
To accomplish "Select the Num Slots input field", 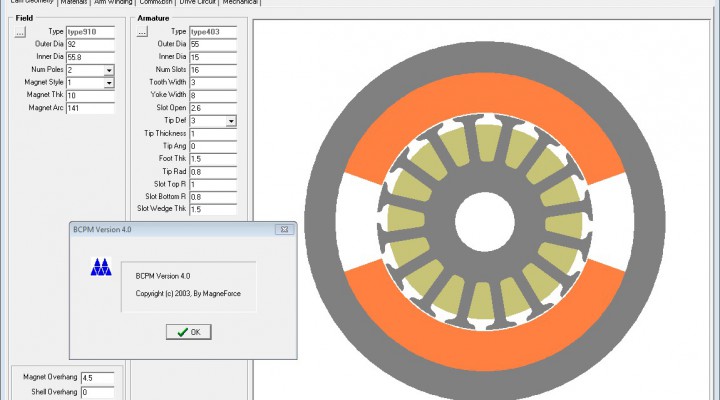I will tap(211, 70).
